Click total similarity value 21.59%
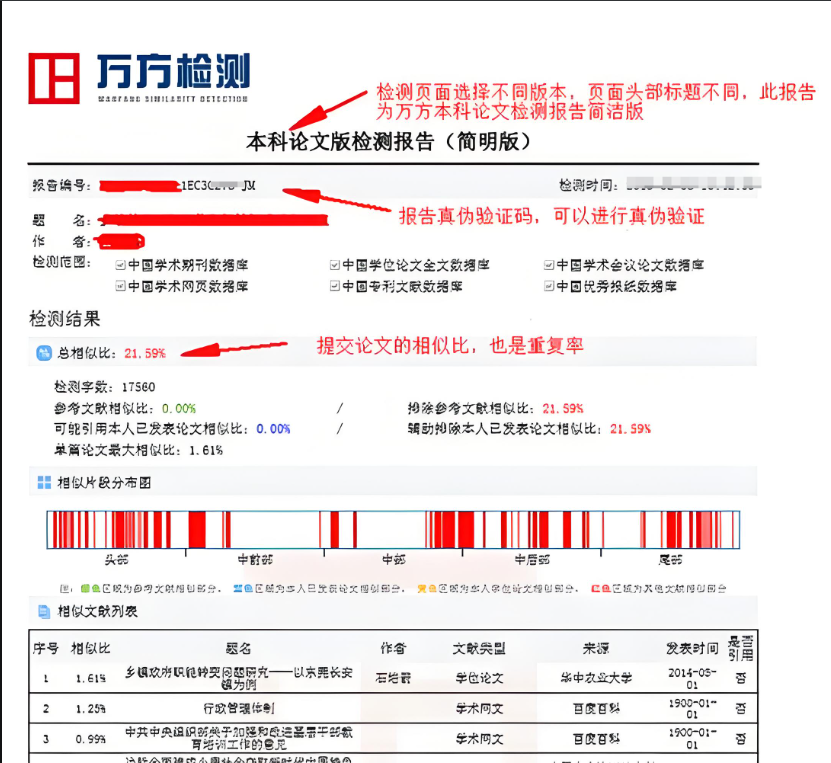 [145, 353]
